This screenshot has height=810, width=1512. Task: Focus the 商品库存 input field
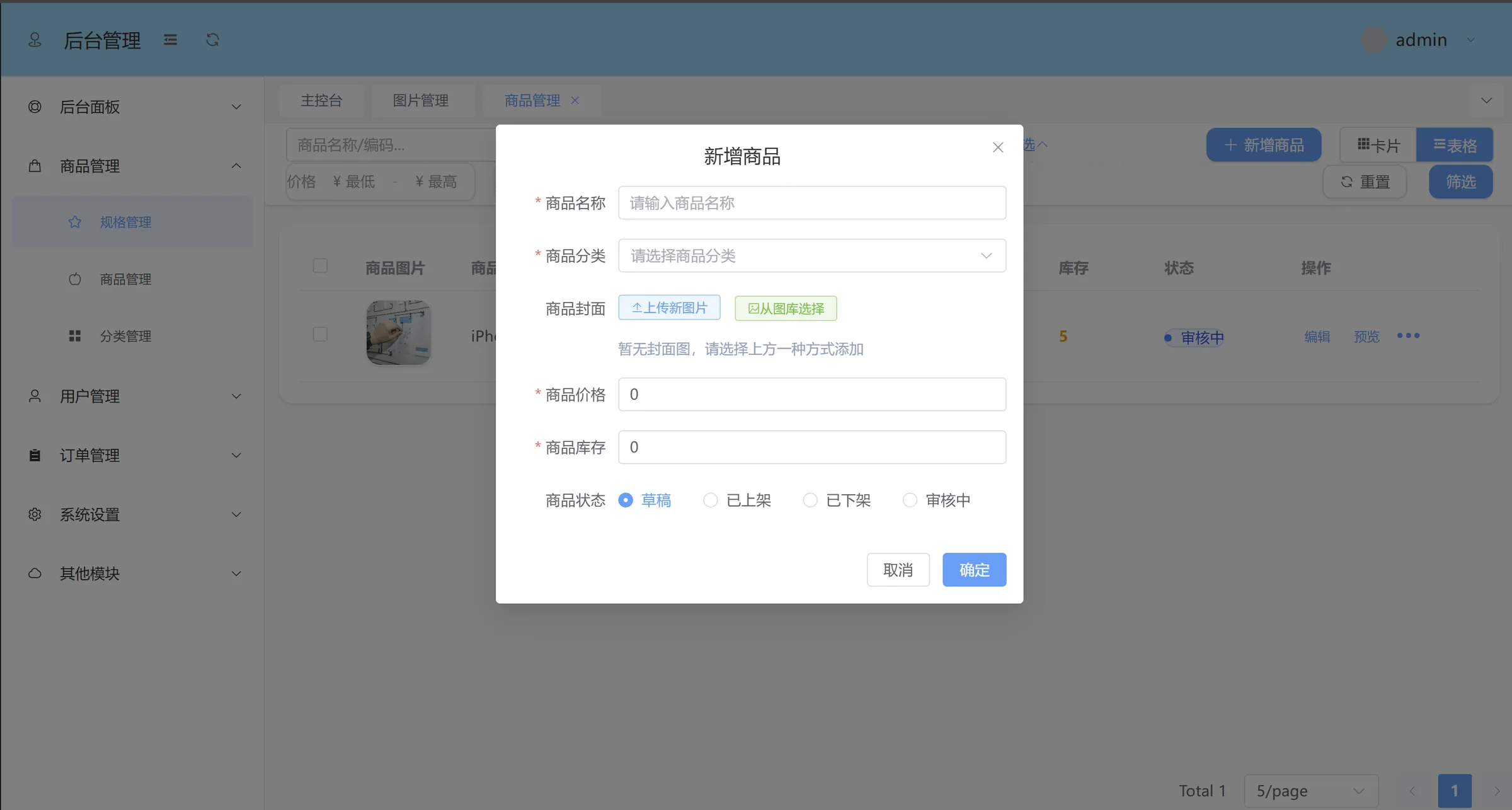[812, 447]
